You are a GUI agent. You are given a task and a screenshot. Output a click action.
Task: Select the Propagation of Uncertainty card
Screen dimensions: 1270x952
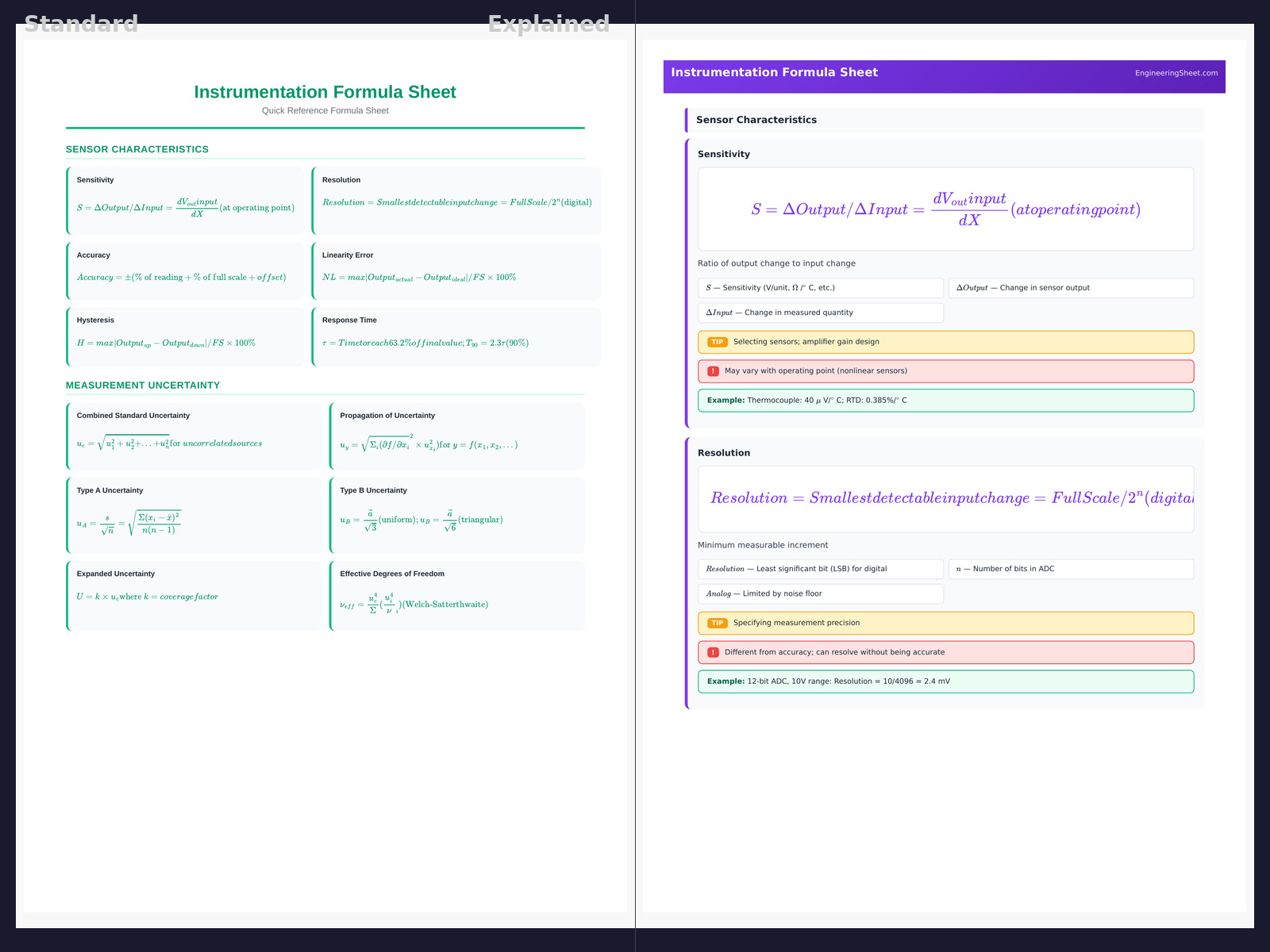[x=457, y=436]
